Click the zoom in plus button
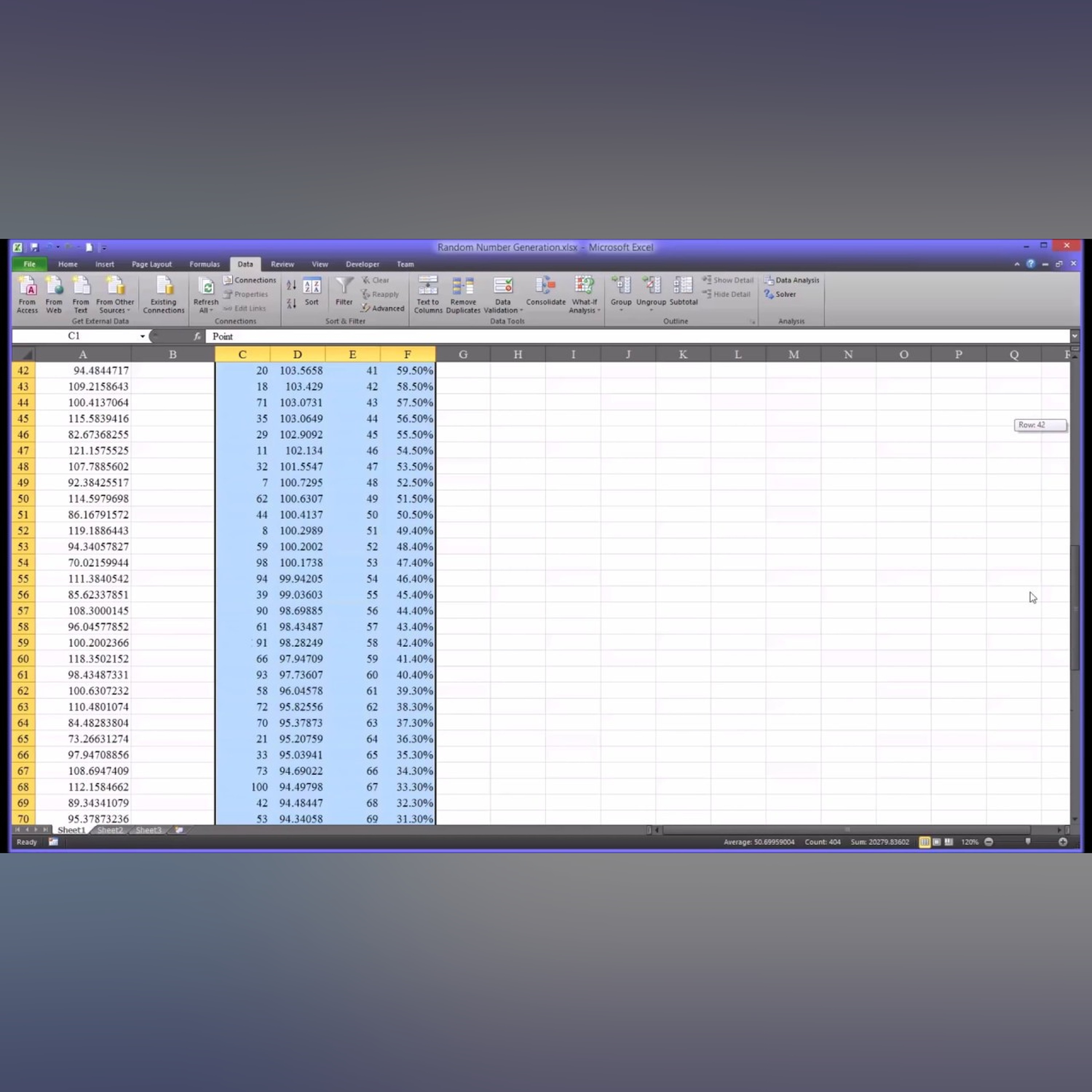Screen dimensions: 1092x1092 tap(1063, 842)
